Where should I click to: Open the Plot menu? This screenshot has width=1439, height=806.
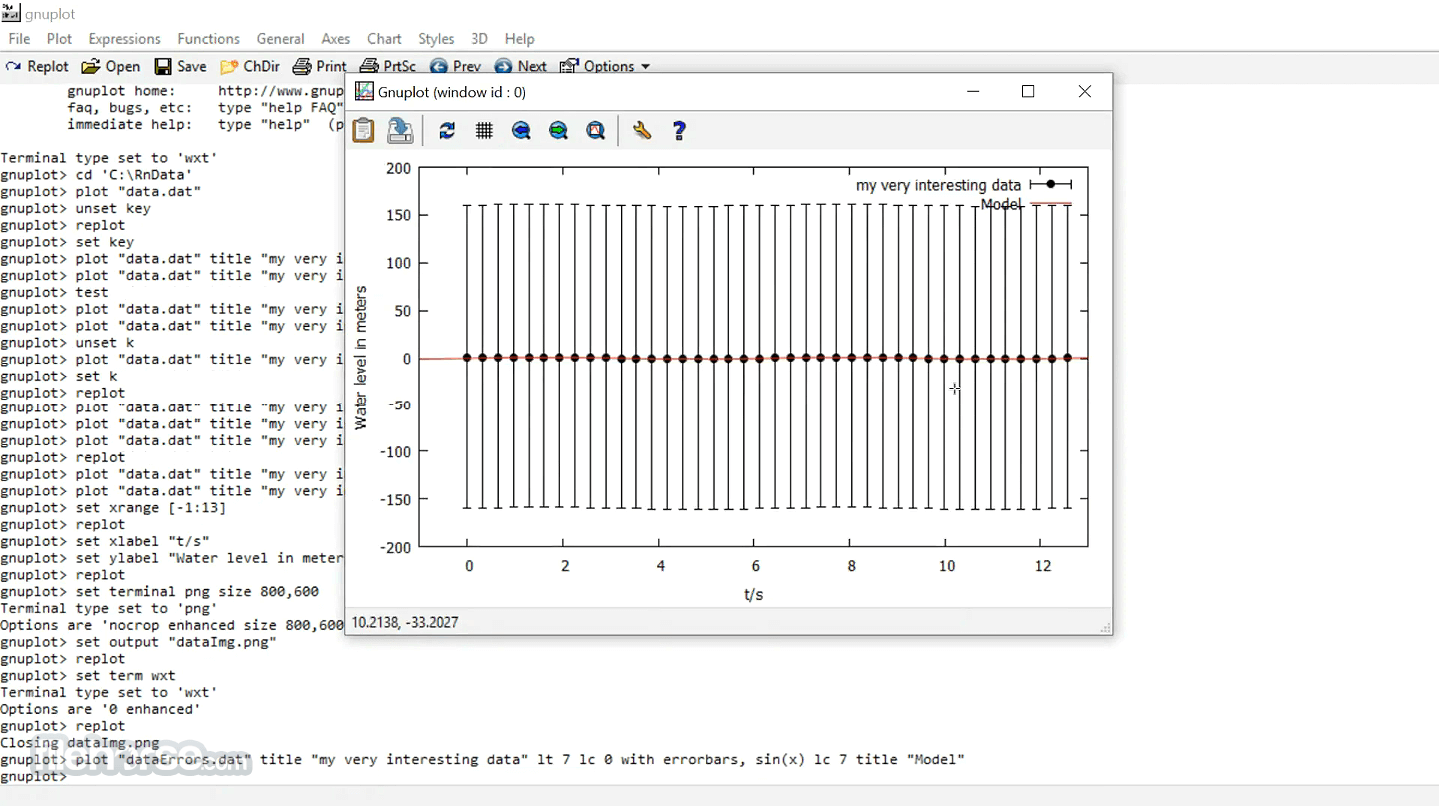pos(59,39)
